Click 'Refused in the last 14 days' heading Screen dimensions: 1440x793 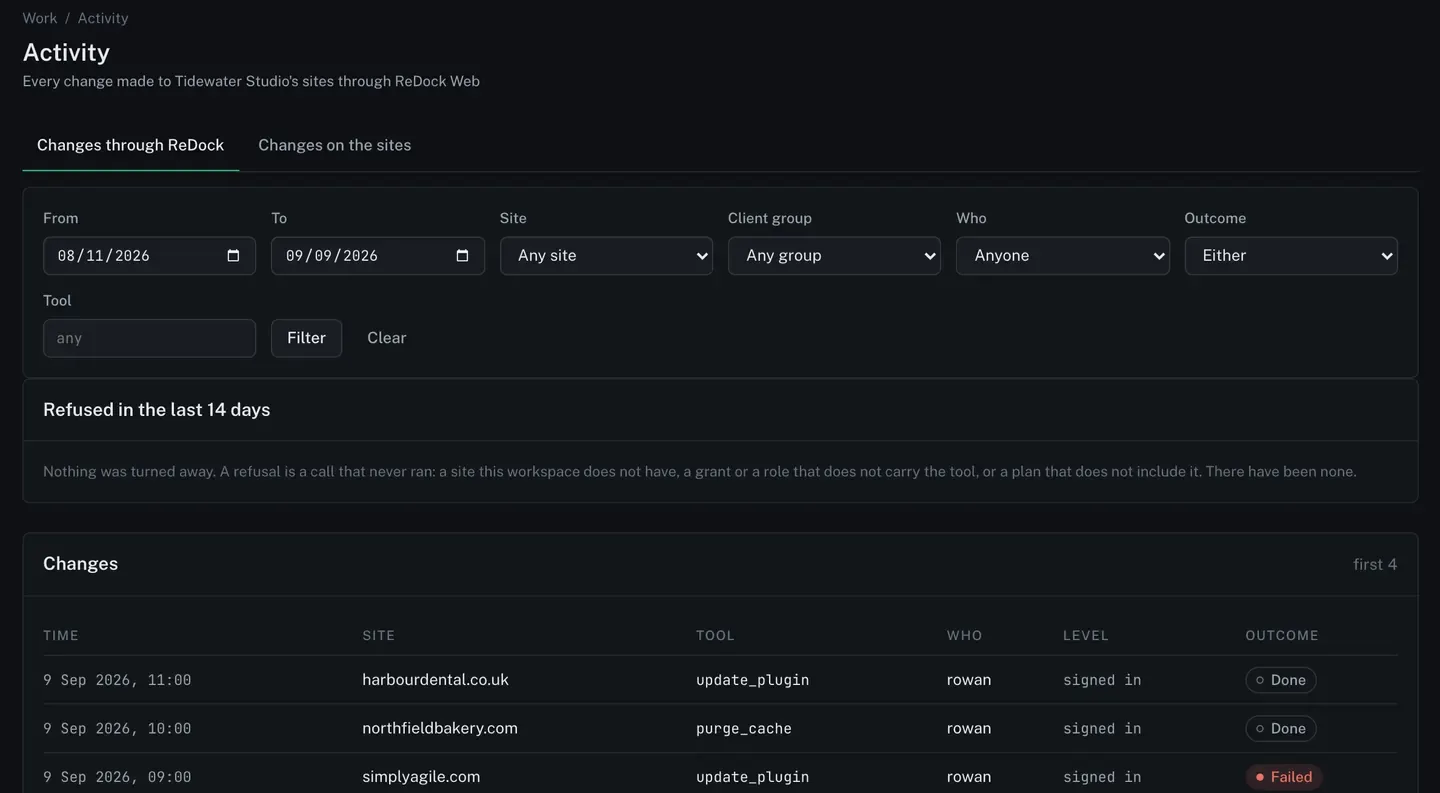tap(157, 410)
